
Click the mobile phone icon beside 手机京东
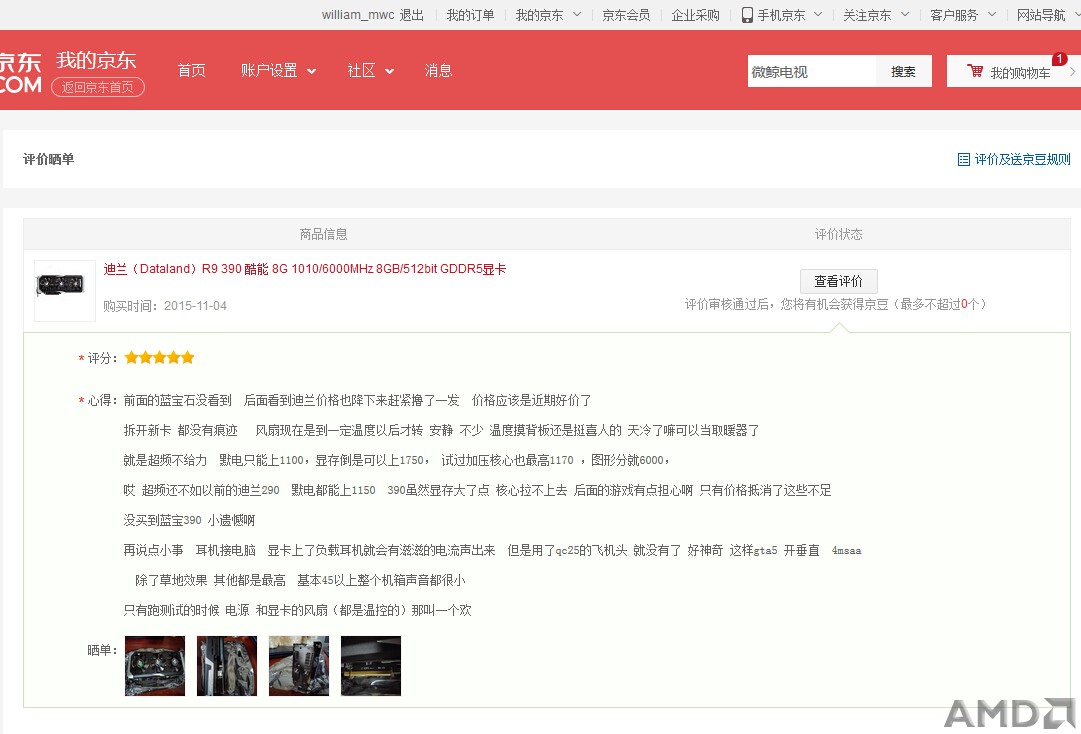pyautogui.click(x=747, y=15)
